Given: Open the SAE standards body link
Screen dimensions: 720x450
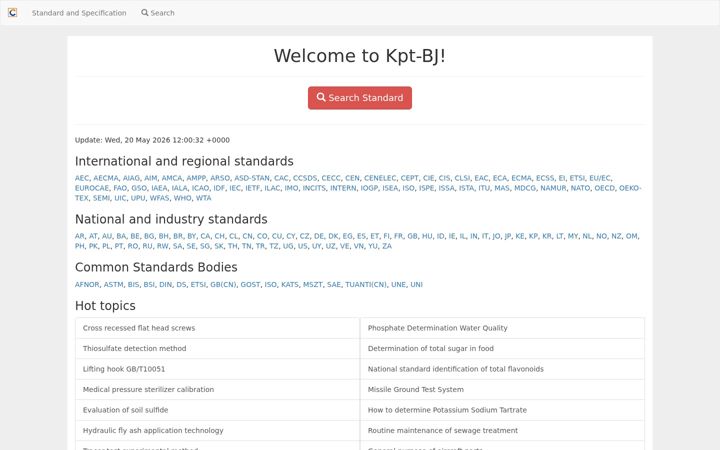Looking at the screenshot, I should pos(334,285).
